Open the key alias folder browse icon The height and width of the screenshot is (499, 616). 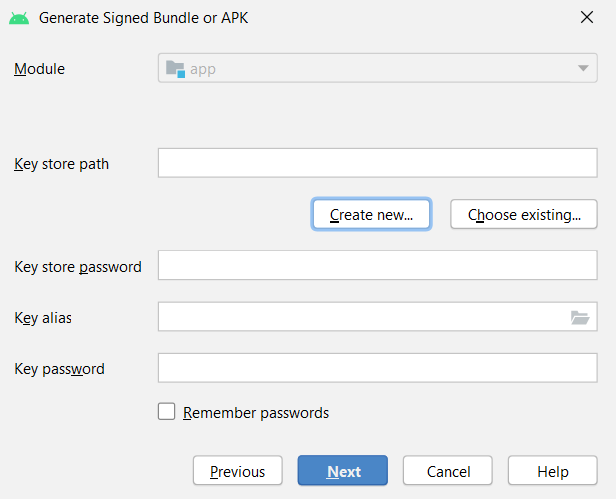[580, 318]
